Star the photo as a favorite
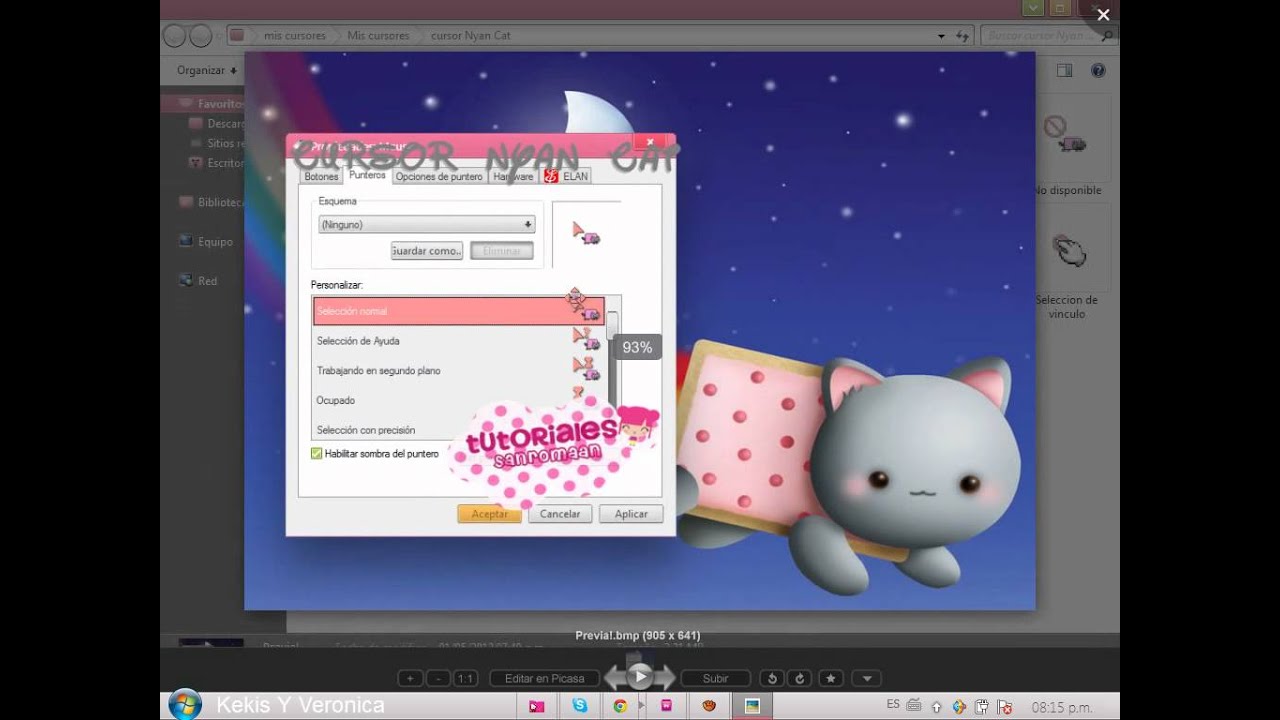Image resolution: width=1280 pixels, height=720 pixels. [x=832, y=678]
